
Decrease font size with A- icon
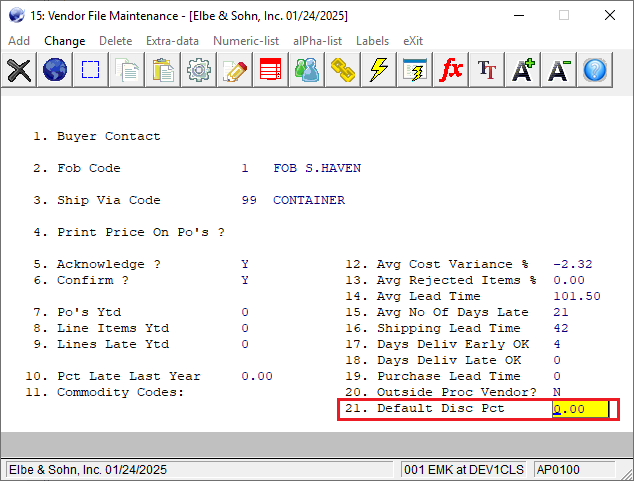click(x=559, y=70)
